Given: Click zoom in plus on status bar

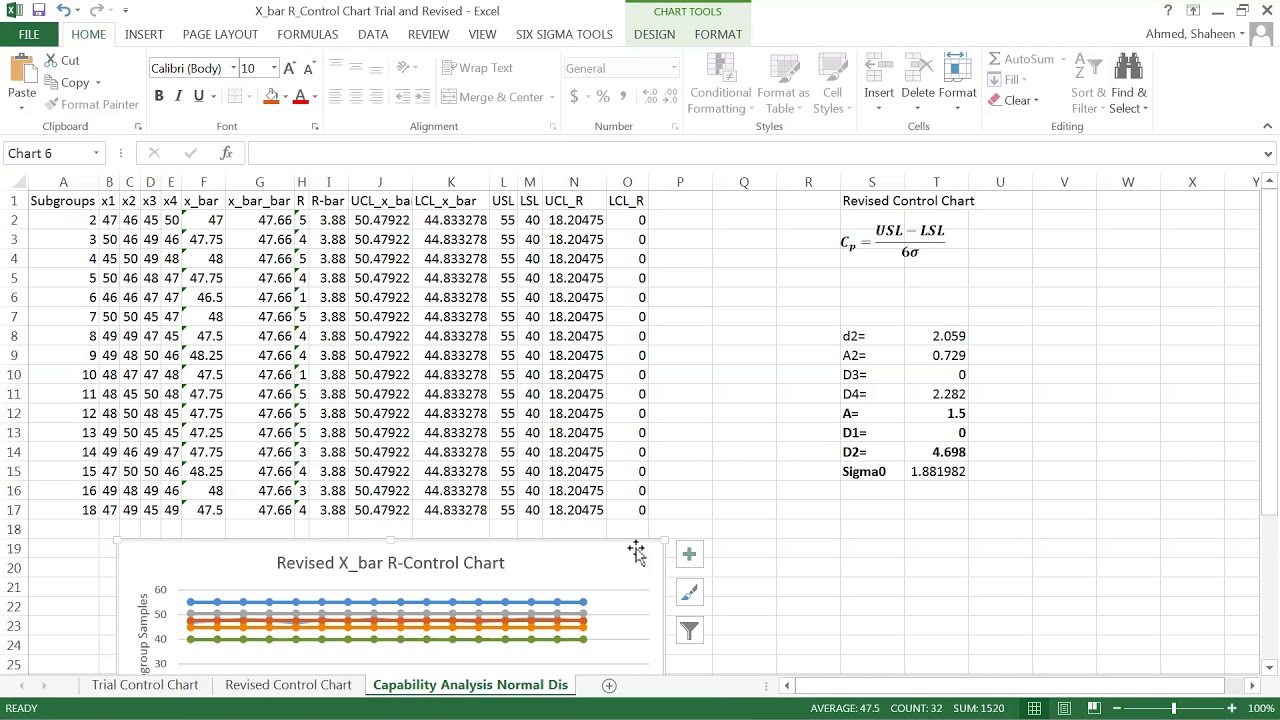Looking at the screenshot, I should (x=1232, y=708).
